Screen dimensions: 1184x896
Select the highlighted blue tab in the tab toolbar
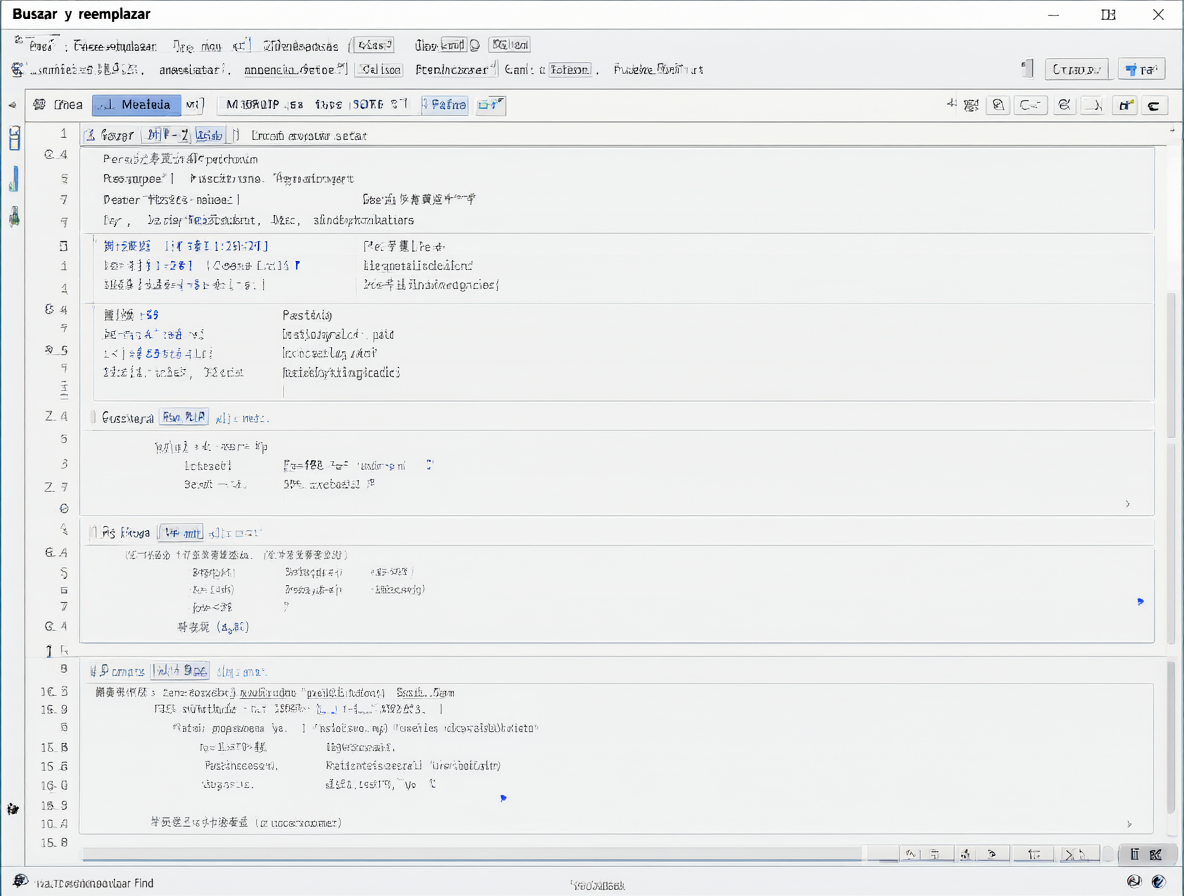(x=137, y=105)
